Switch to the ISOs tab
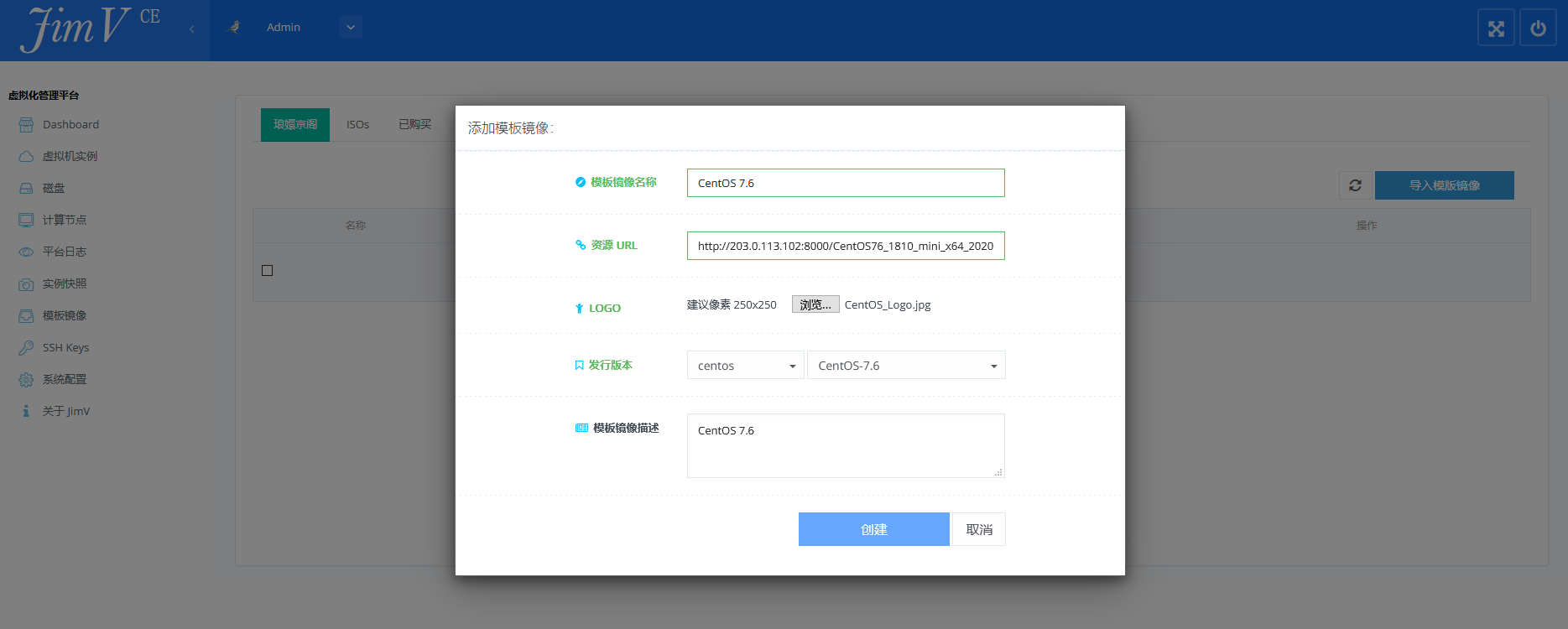Image resolution: width=1568 pixels, height=629 pixels. (x=357, y=124)
